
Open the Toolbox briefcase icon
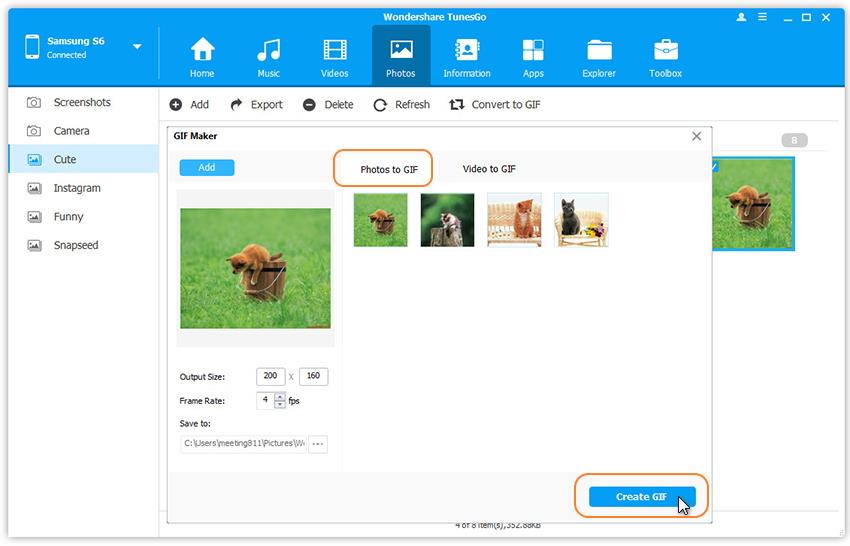pyautogui.click(x=665, y=50)
